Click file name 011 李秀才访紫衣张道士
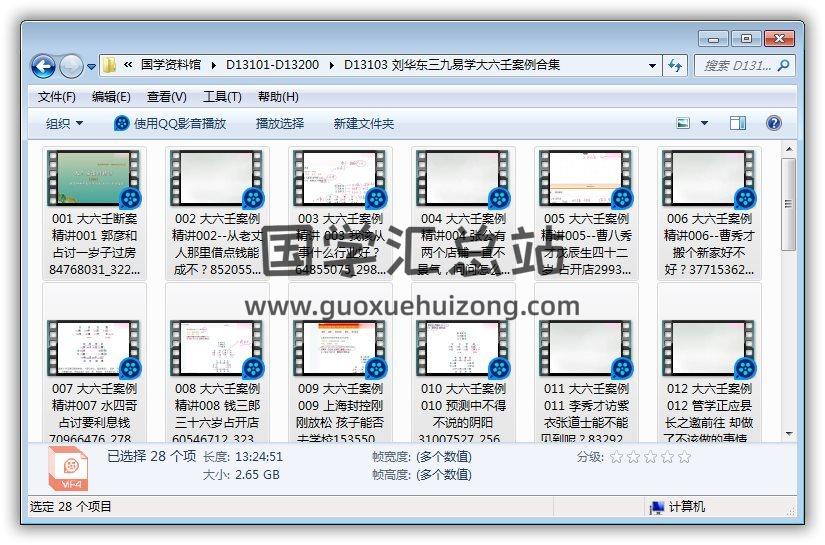This screenshot has width=825, height=545. [x=586, y=413]
